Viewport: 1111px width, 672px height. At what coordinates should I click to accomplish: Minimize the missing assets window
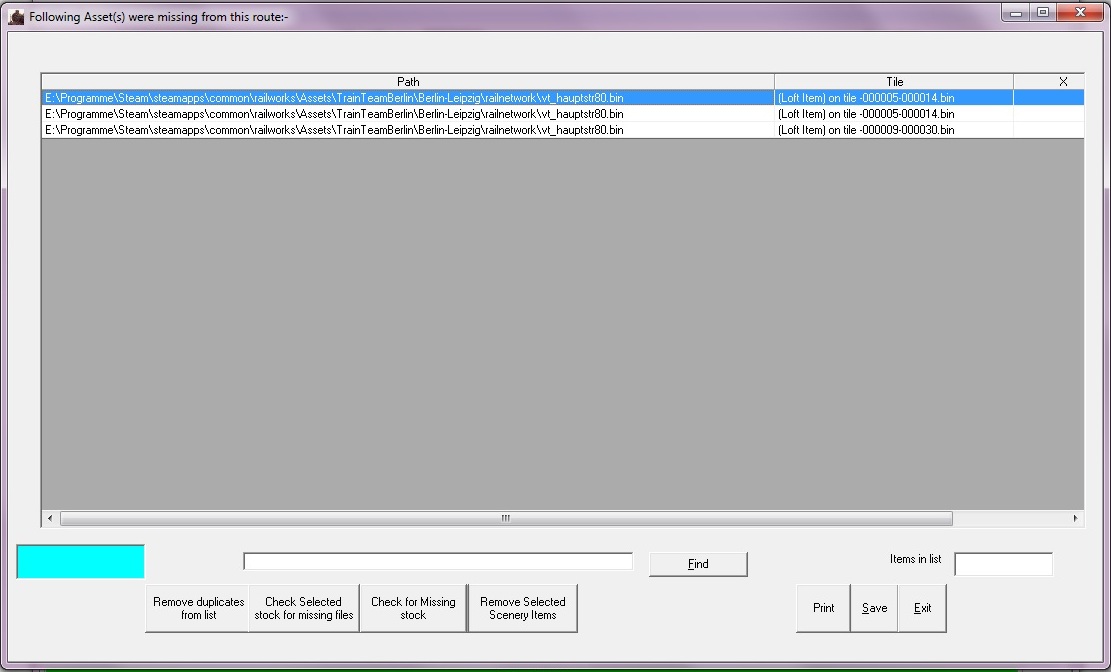1015,12
